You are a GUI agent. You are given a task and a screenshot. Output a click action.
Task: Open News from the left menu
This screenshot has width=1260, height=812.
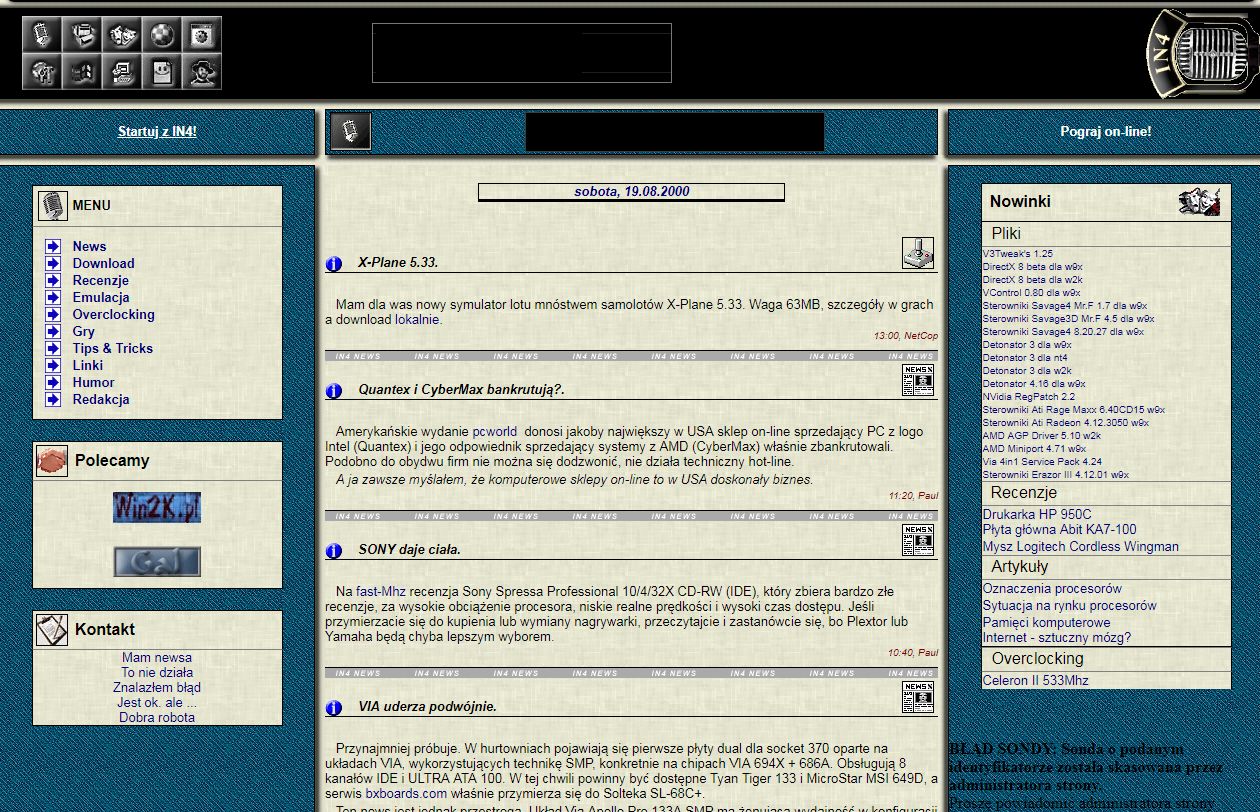coord(89,247)
